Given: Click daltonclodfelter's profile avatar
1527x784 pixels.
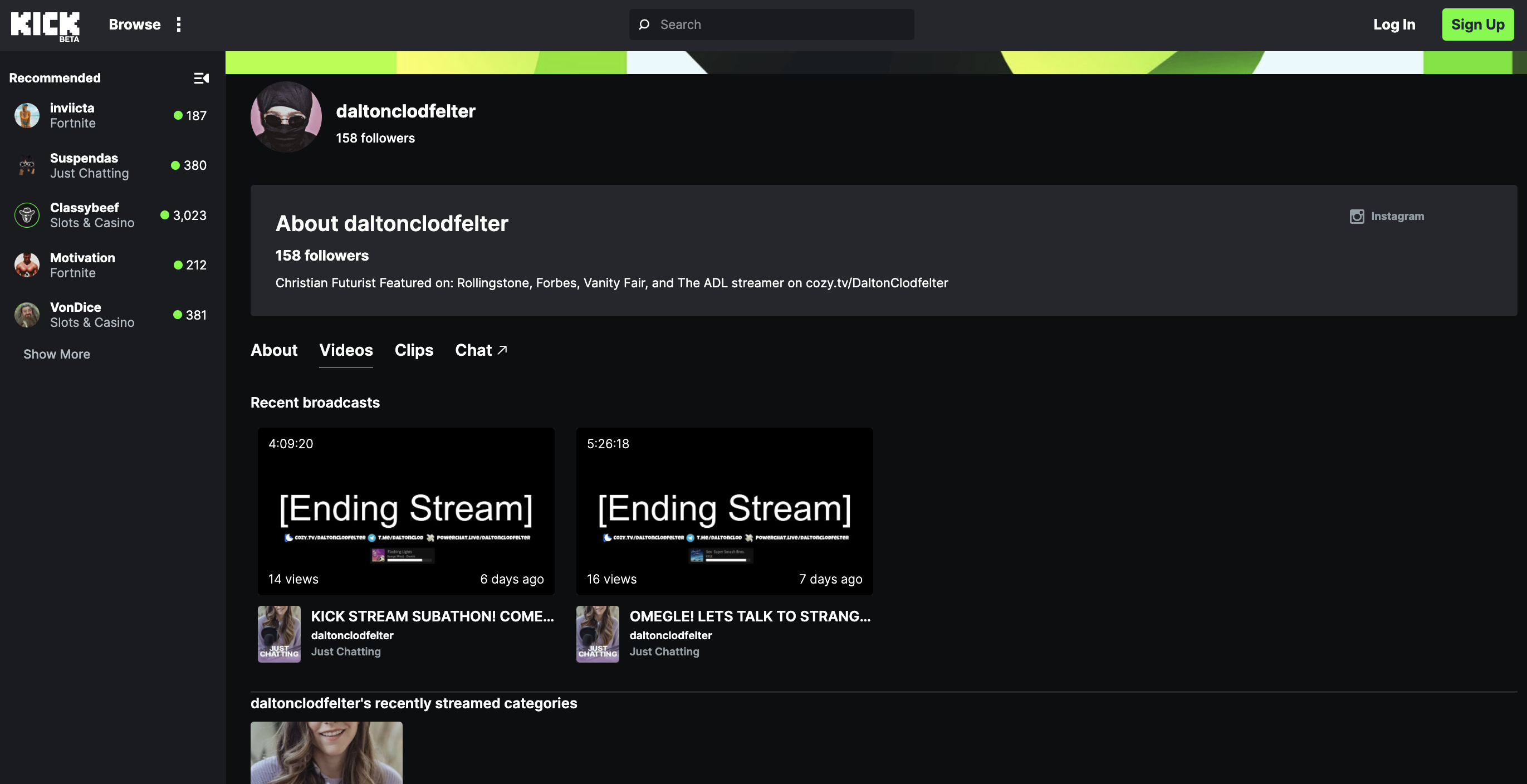Looking at the screenshot, I should click(x=286, y=117).
